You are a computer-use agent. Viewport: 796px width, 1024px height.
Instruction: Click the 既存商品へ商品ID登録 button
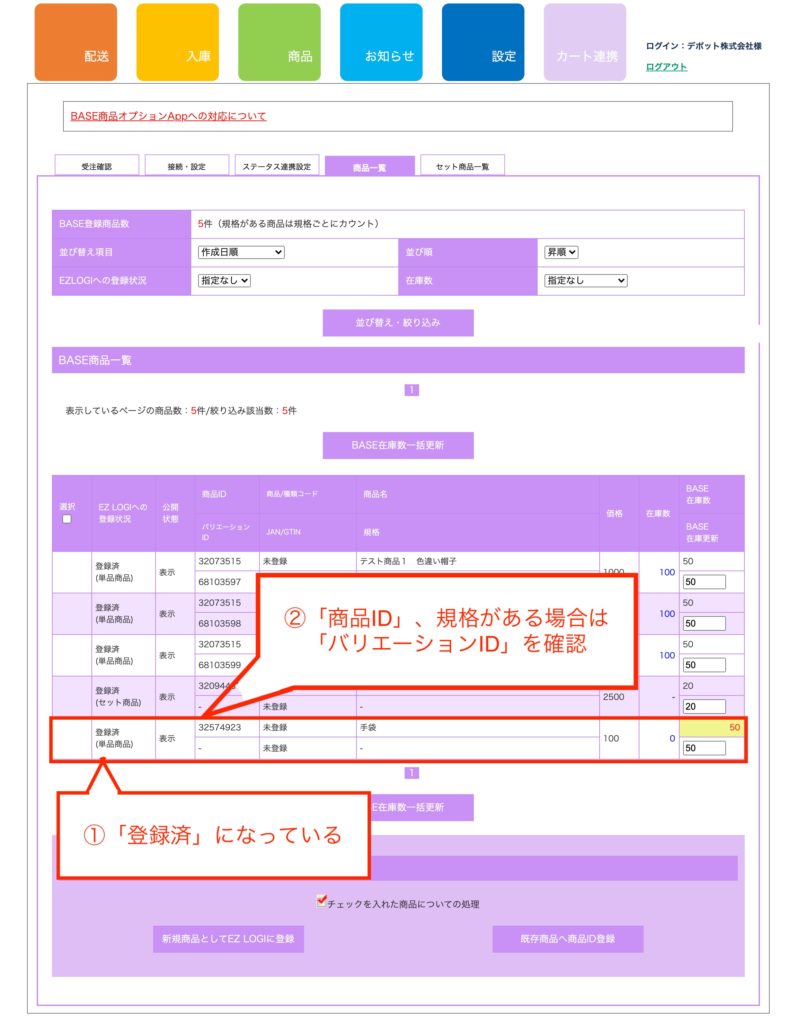pos(567,939)
